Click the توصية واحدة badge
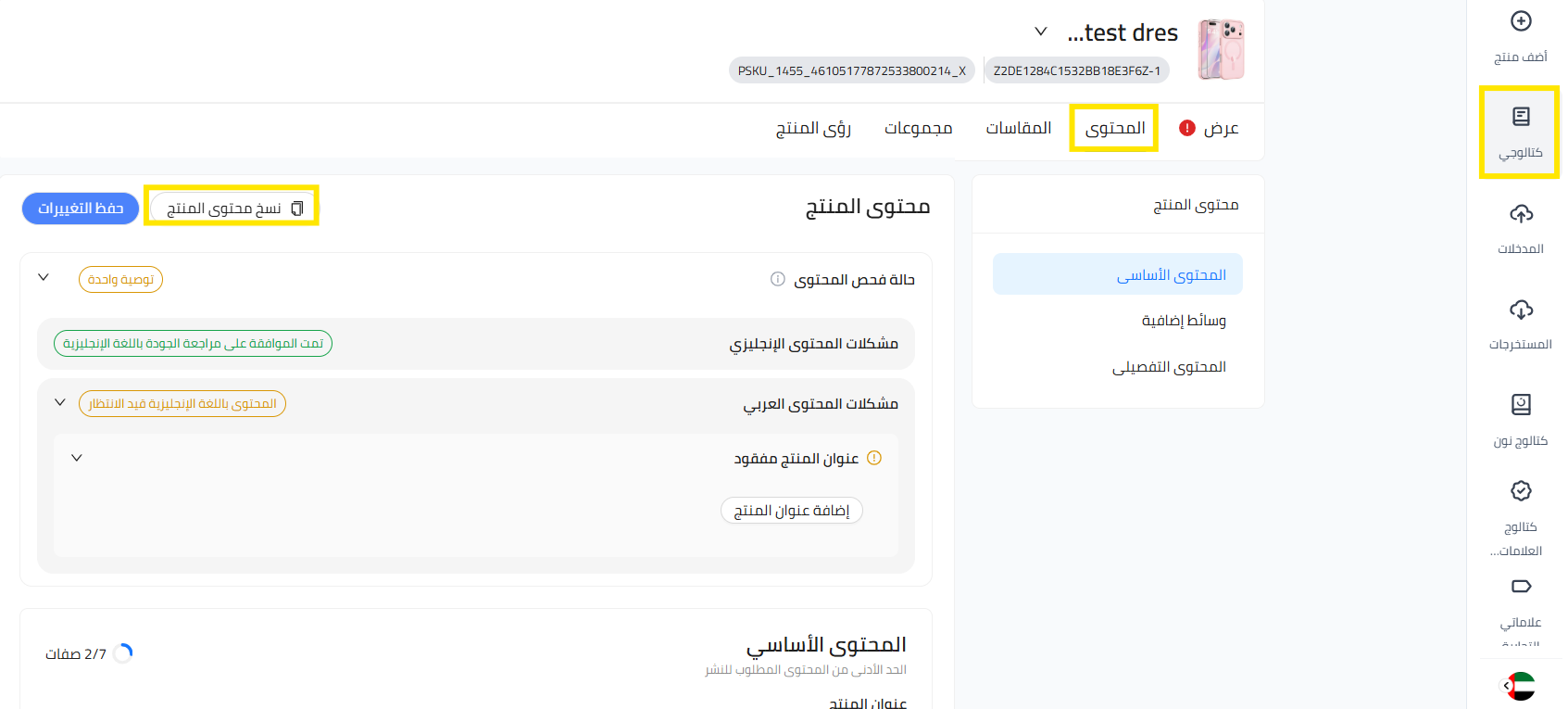Screen dimensions: 1568x709 coord(120,279)
